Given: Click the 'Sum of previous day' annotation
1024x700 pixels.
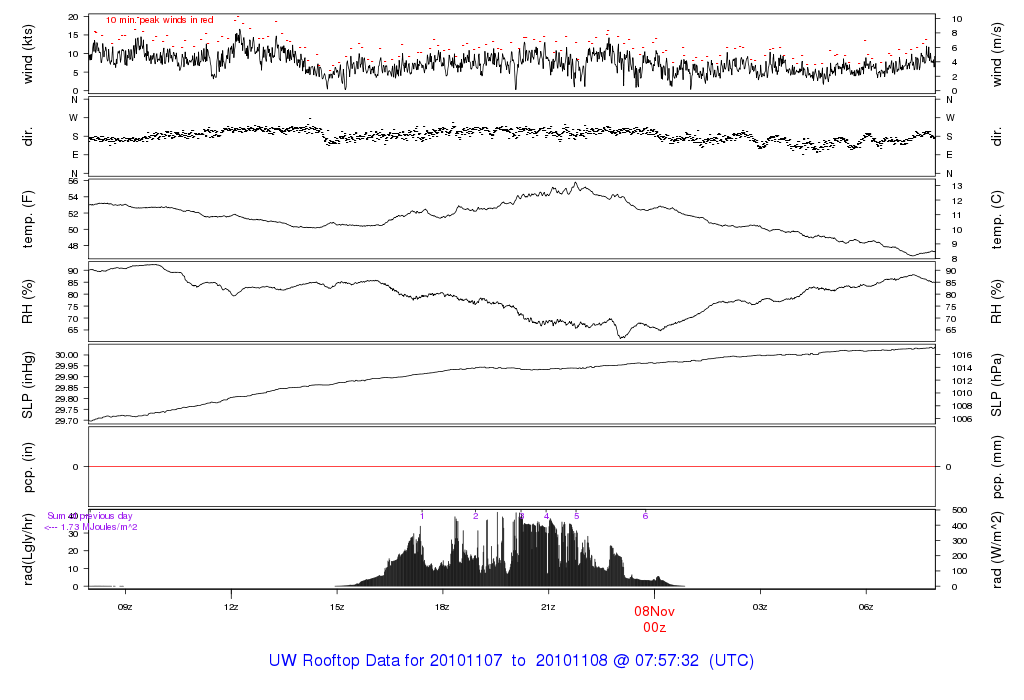Looking at the screenshot, I should [x=89, y=516].
